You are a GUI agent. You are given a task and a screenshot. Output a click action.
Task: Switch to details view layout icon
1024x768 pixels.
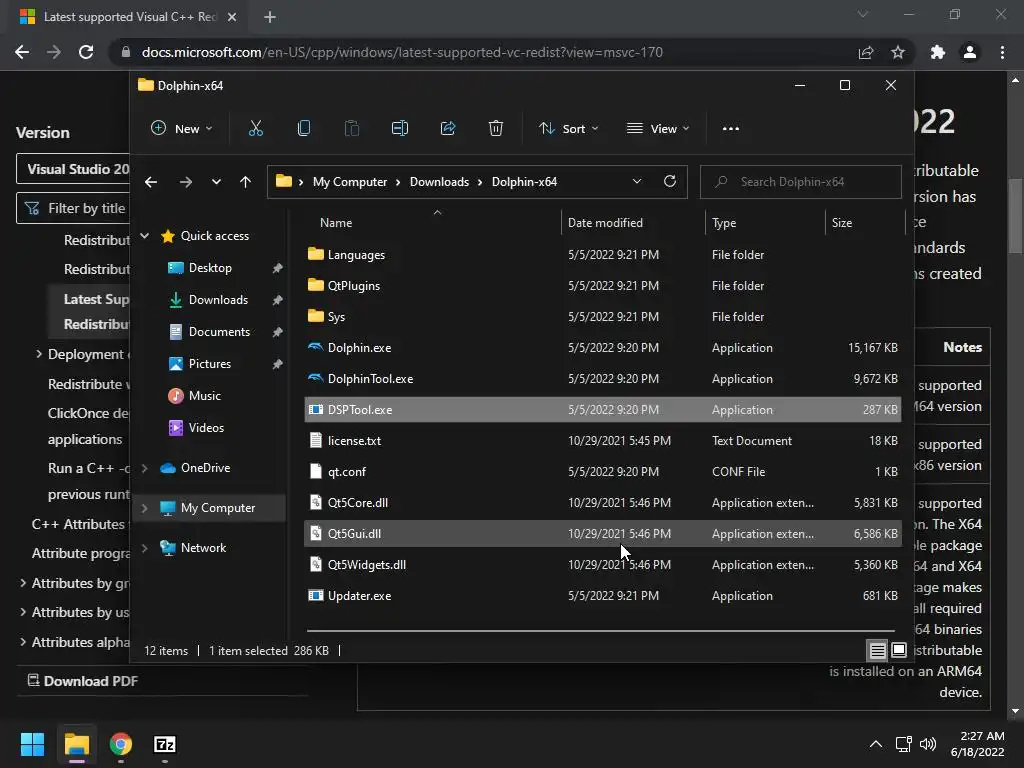pyautogui.click(x=877, y=650)
